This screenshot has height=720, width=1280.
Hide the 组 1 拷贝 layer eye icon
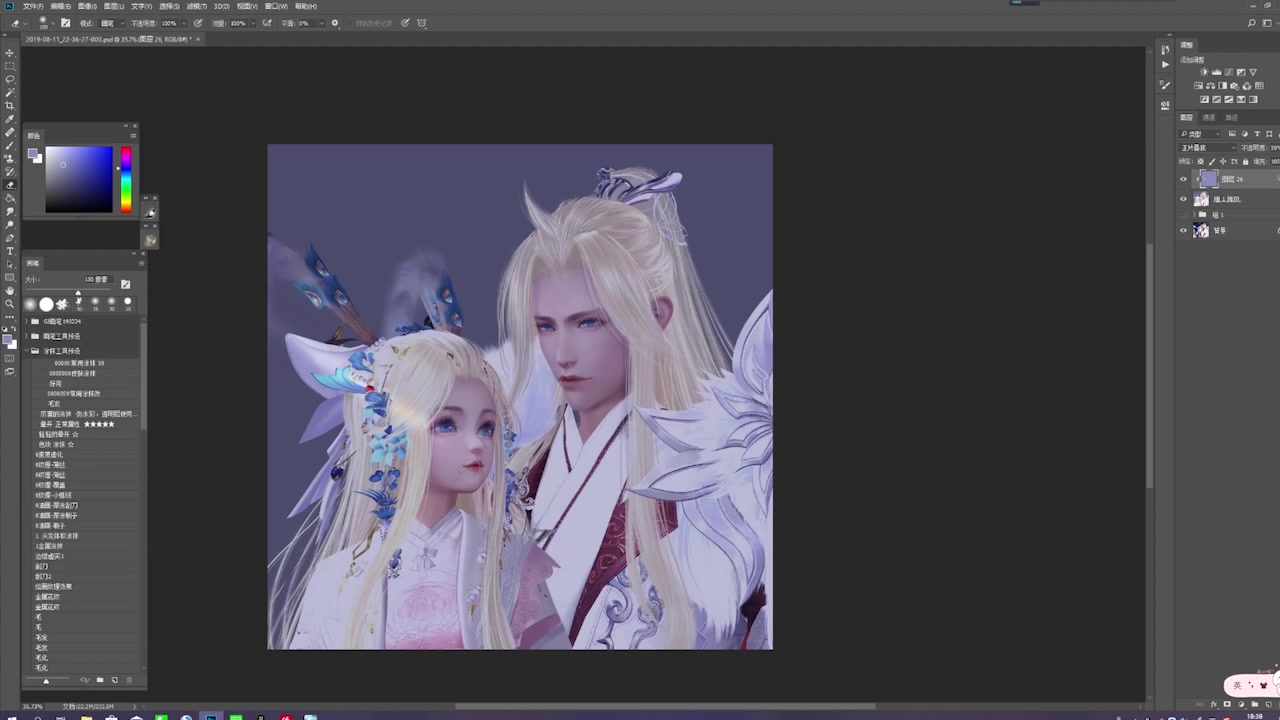click(1184, 199)
